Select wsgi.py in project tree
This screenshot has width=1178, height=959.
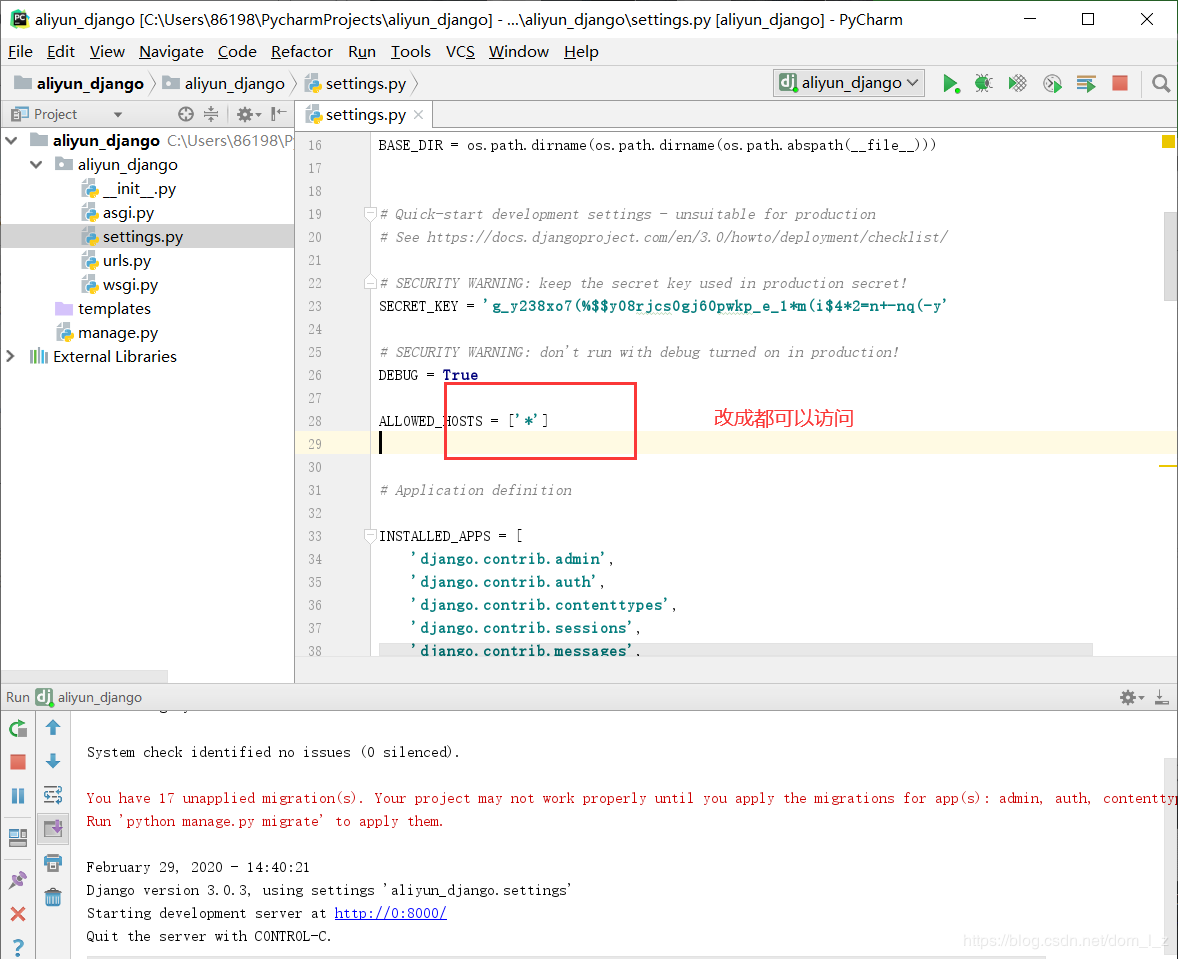[130, 285]
